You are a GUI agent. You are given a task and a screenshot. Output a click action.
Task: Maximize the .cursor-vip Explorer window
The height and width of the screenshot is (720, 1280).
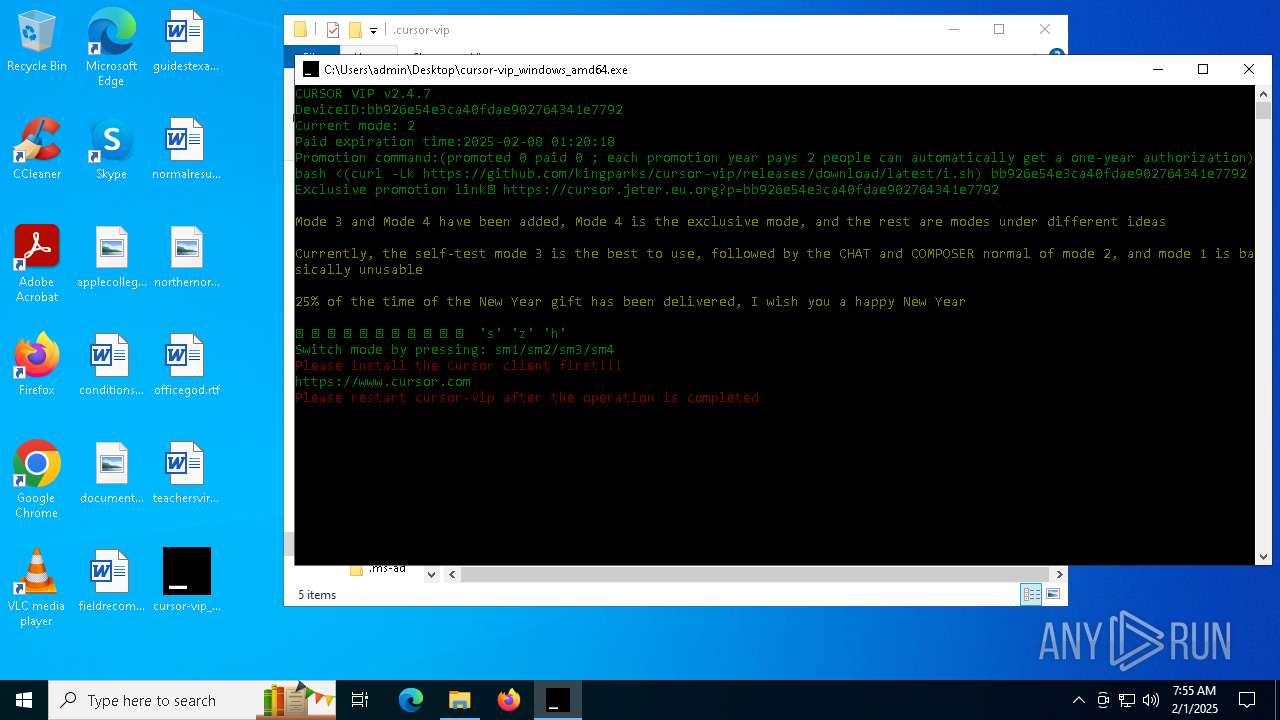[999, 29]
